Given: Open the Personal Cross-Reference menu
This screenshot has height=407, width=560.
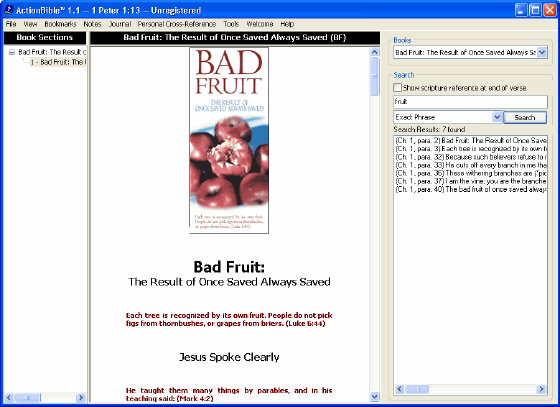Looking at the screenshot, I should point(177,24).
